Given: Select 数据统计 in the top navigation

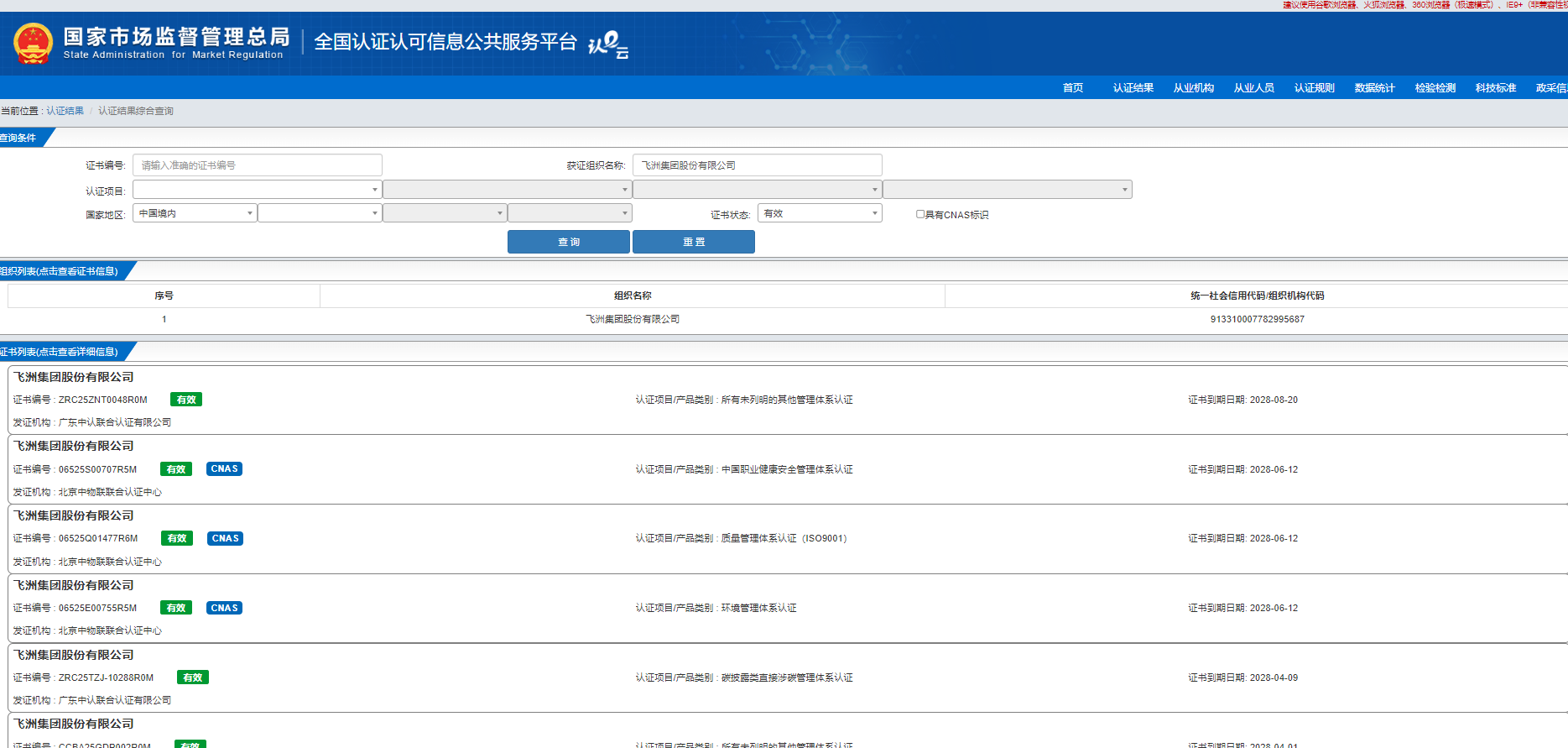Looking at the screenshot, I should click(1374, 88).
